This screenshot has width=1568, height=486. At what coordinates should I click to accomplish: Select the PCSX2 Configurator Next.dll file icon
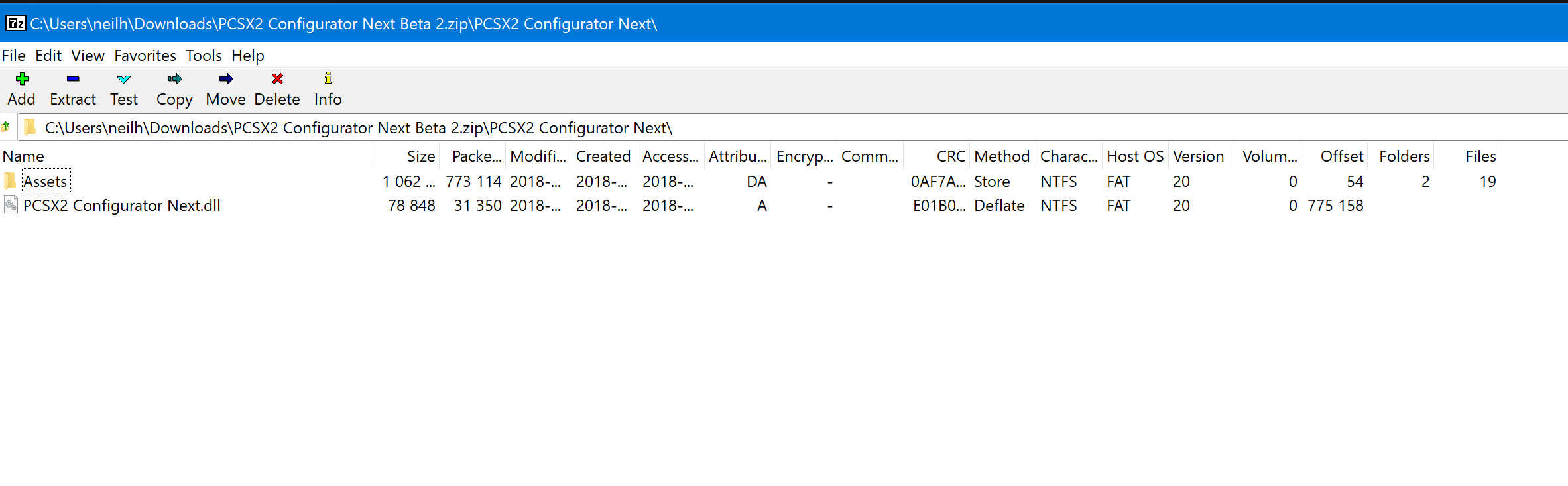[11, 205]
